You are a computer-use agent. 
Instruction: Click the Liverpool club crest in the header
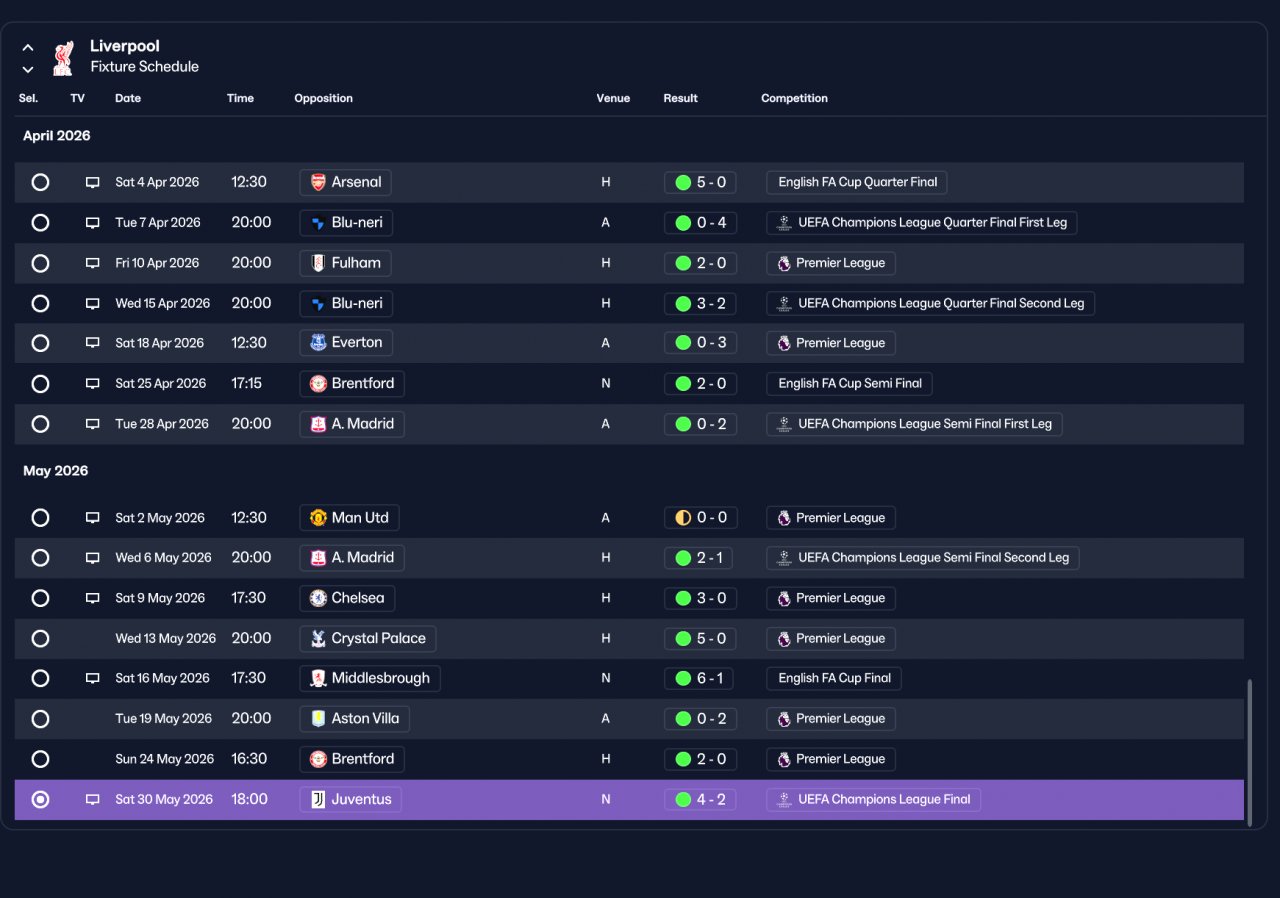click(x=63, y=58)
